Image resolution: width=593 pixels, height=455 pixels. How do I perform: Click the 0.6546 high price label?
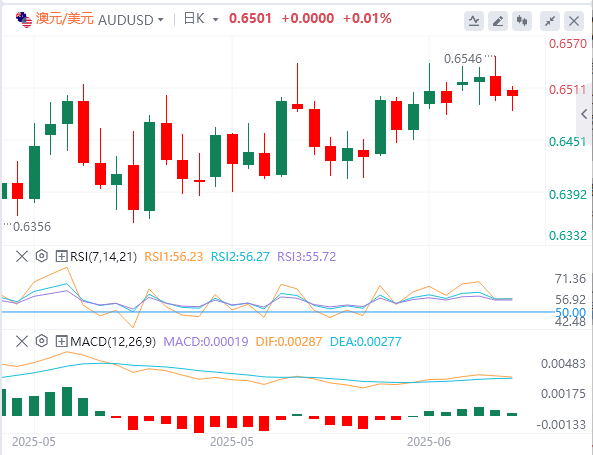(463, 59)
